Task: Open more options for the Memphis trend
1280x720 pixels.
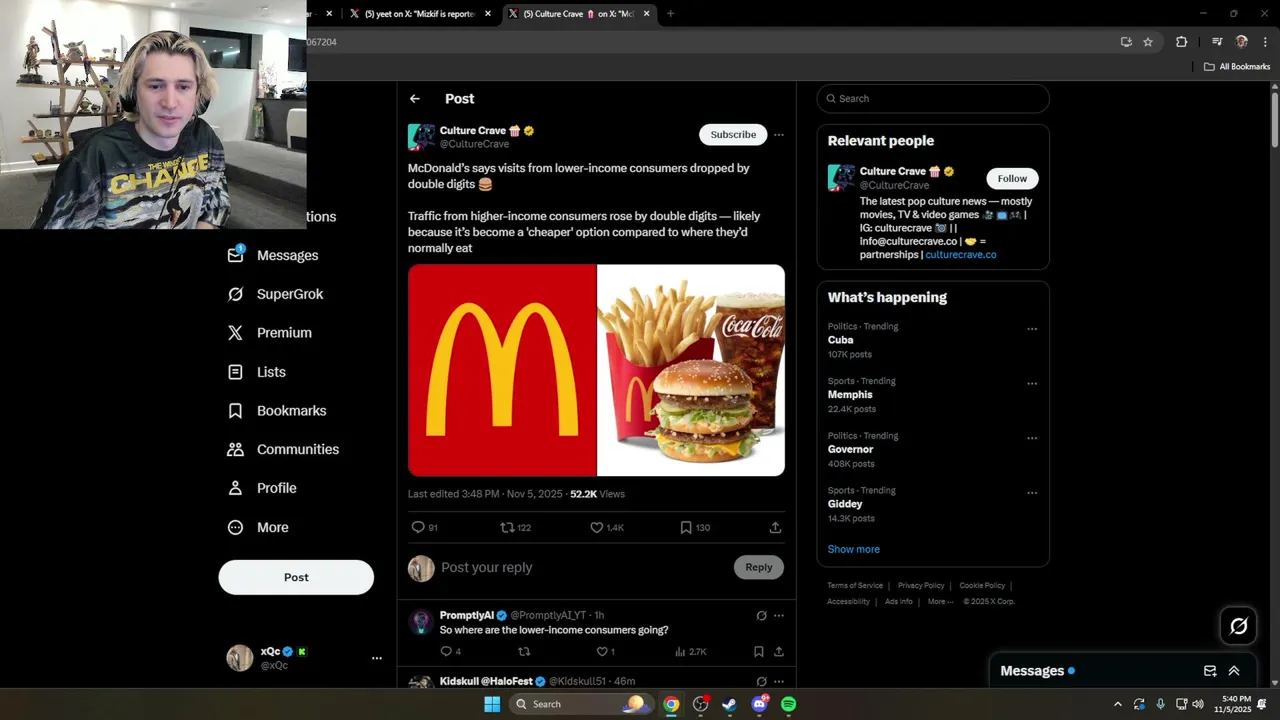Action: pos(1032,384)
